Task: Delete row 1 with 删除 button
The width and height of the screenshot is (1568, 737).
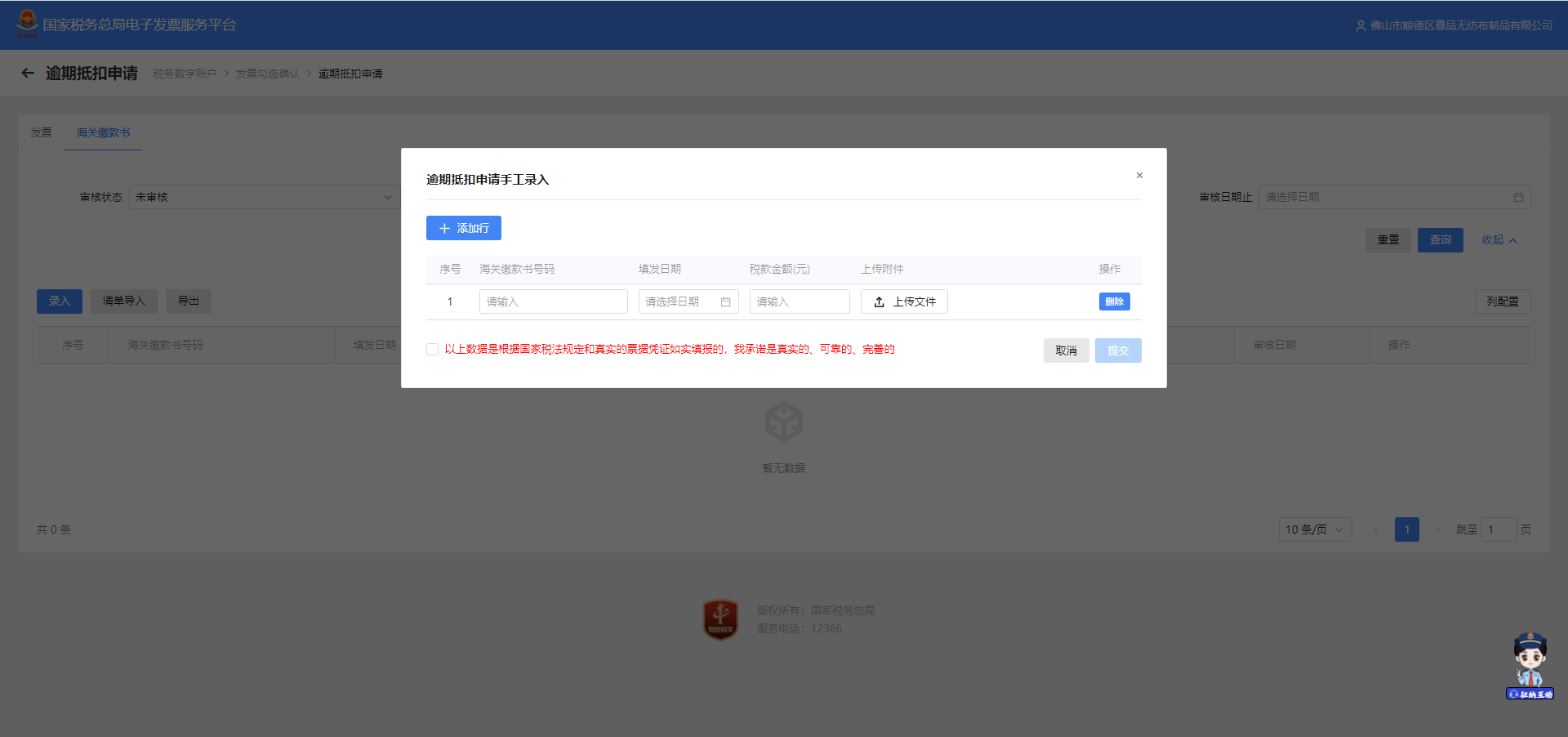Action: [x=1114, y=302]
